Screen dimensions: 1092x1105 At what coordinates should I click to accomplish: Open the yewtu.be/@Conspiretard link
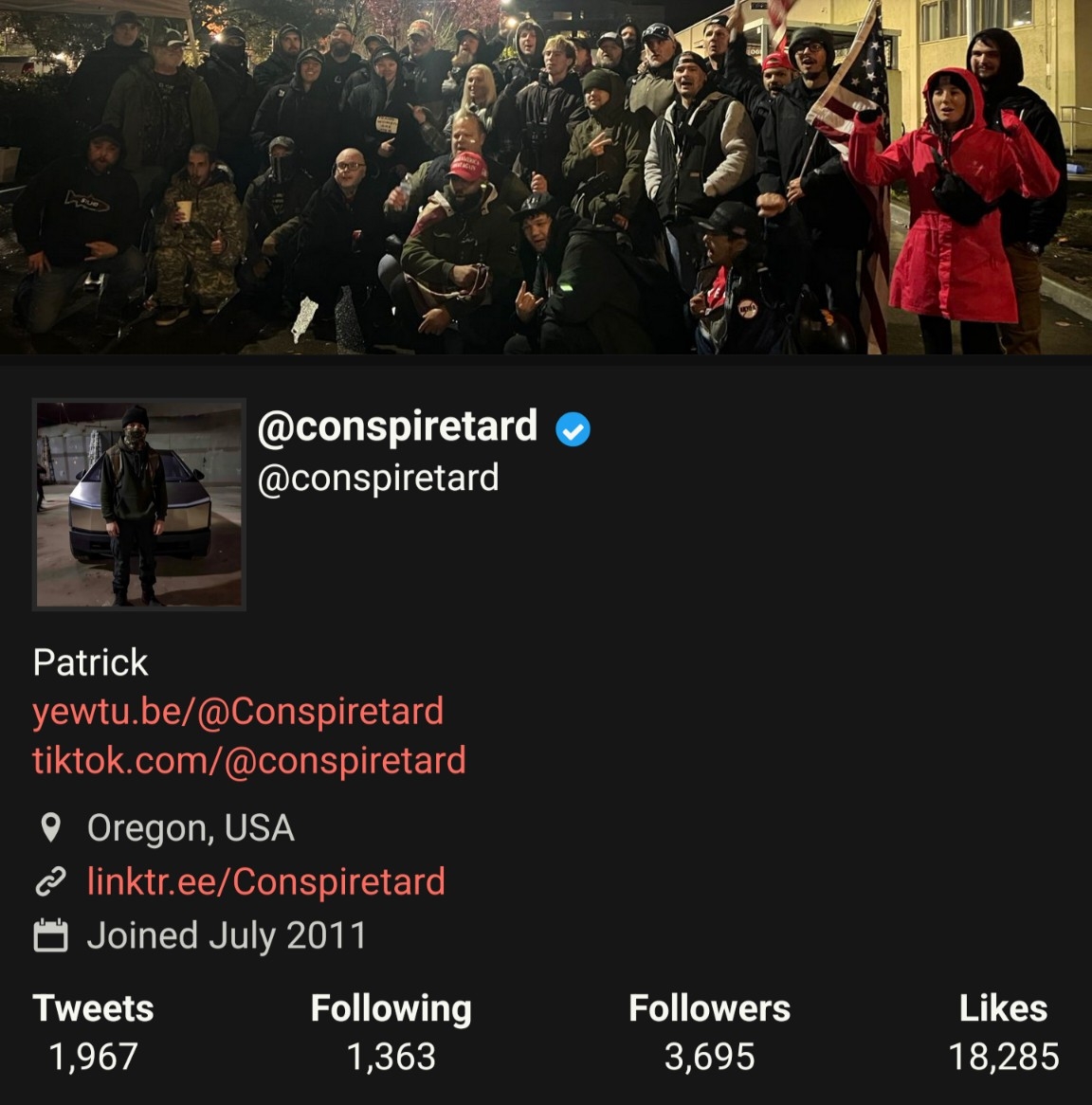pyautogui.click(x=238, y=711)
